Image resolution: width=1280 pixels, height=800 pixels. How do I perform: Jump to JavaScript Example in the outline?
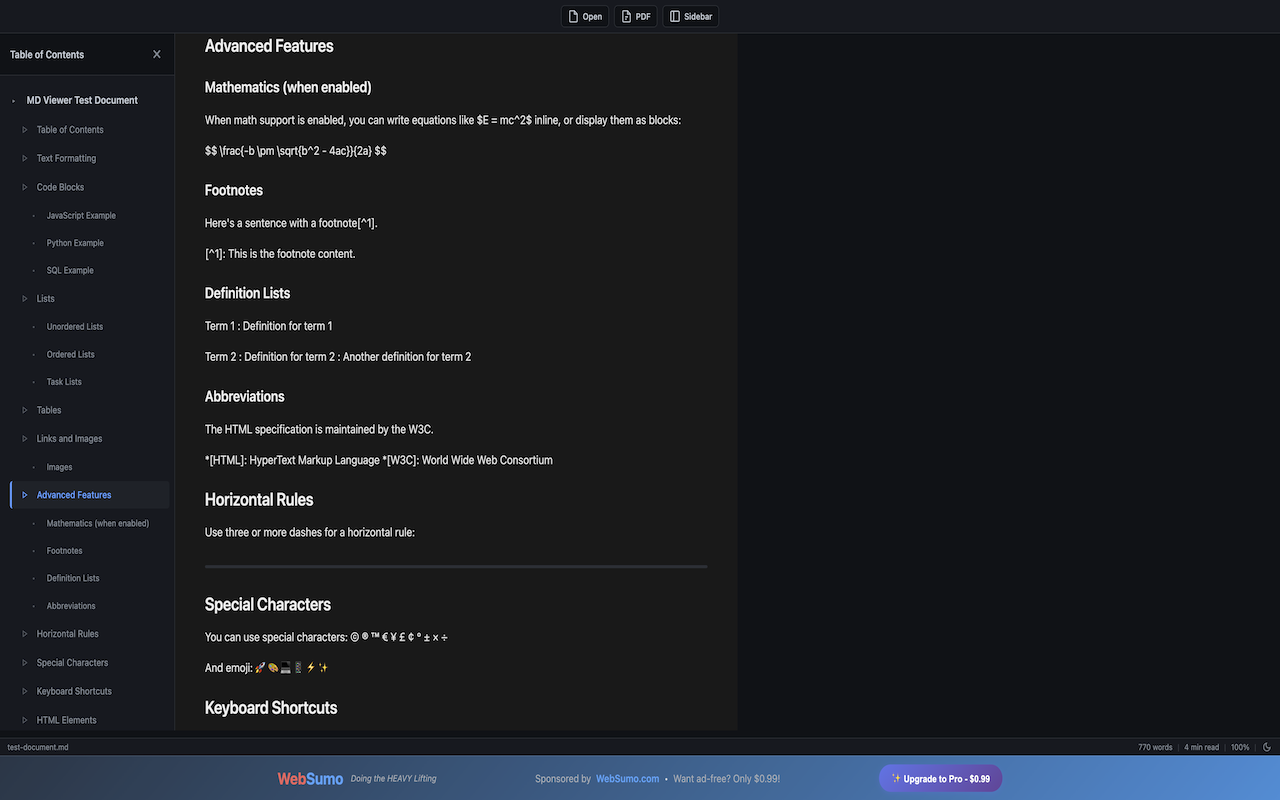(81, 215)
